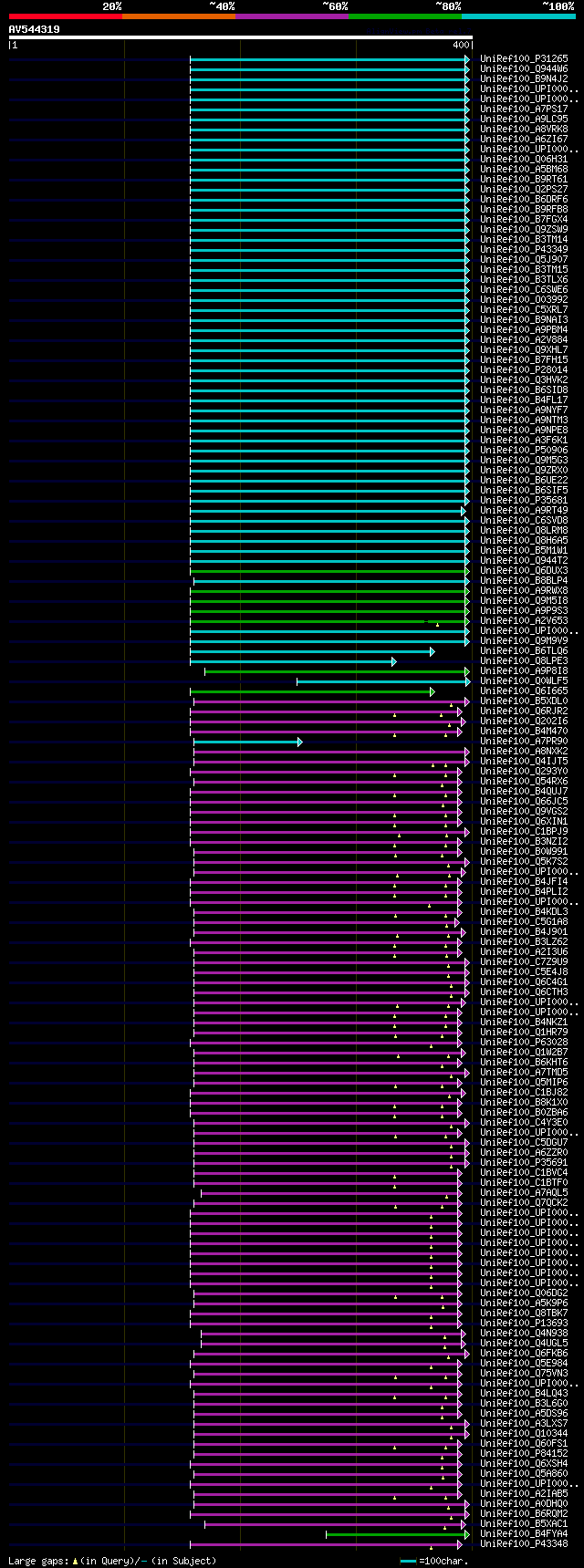Select the UniRef100_Q8LRM8 label

[x=524, y=531]
